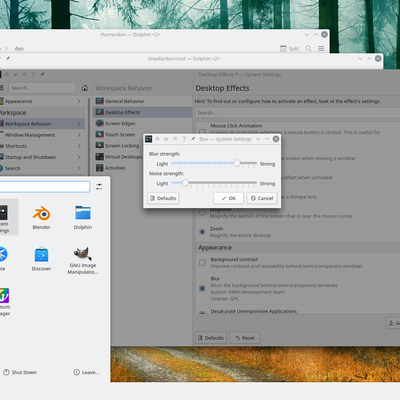Cancel the Blur settings dialog
Screen dimensions: 400x400
pos(262,198)
